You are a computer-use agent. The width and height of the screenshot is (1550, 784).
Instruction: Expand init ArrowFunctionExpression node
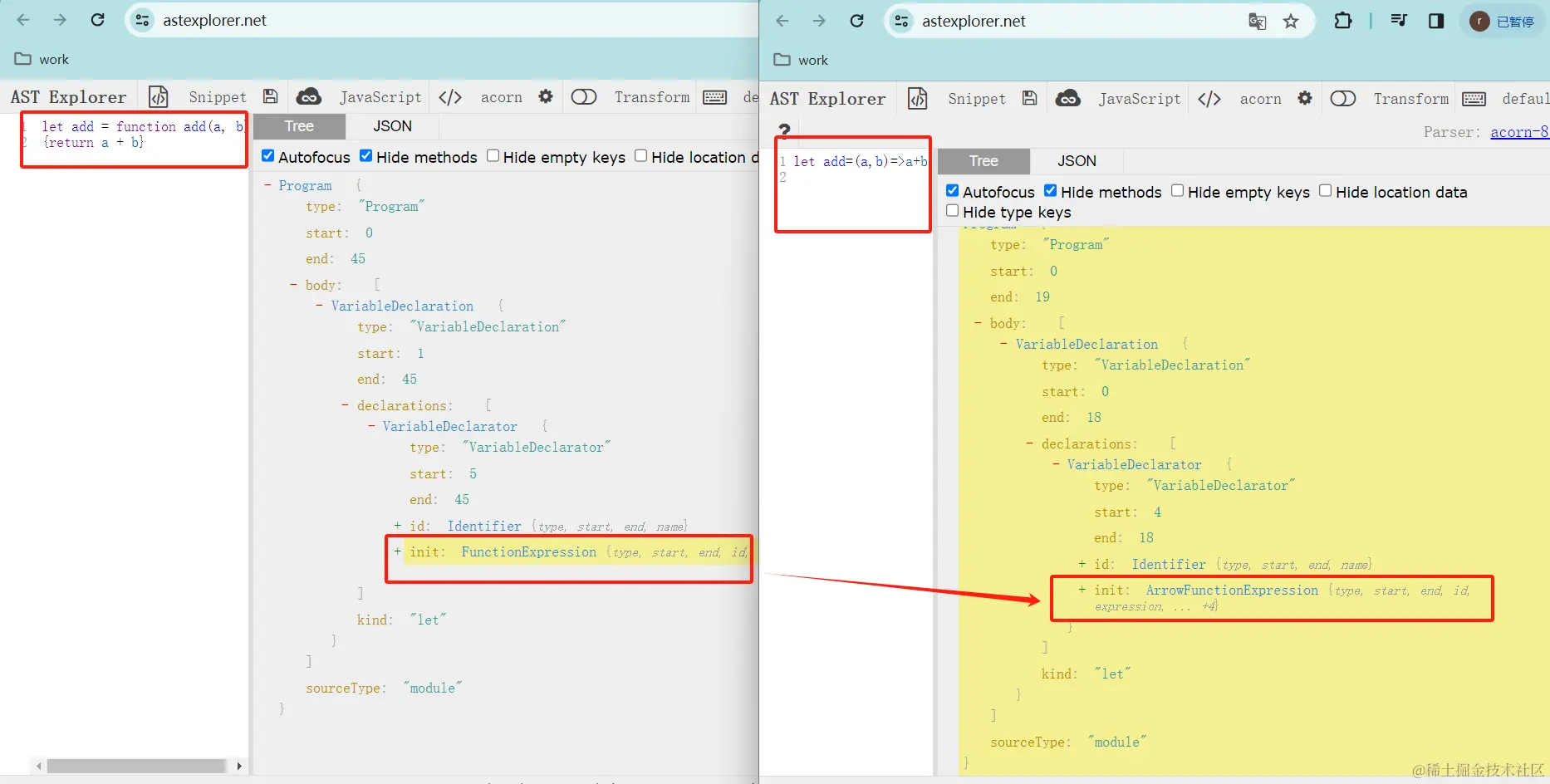click(1082, 590)
